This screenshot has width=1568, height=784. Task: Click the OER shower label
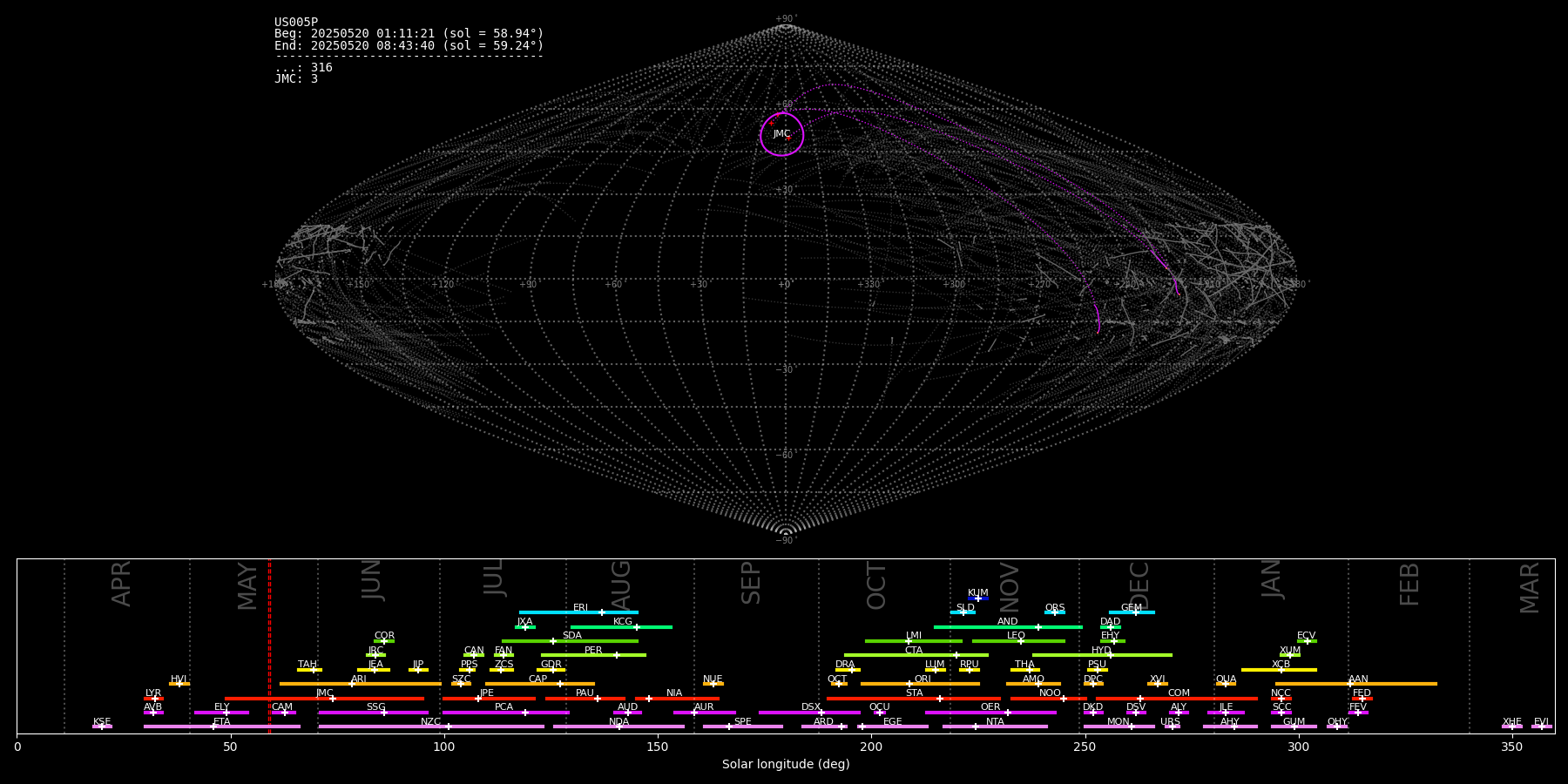click(990, 707)
